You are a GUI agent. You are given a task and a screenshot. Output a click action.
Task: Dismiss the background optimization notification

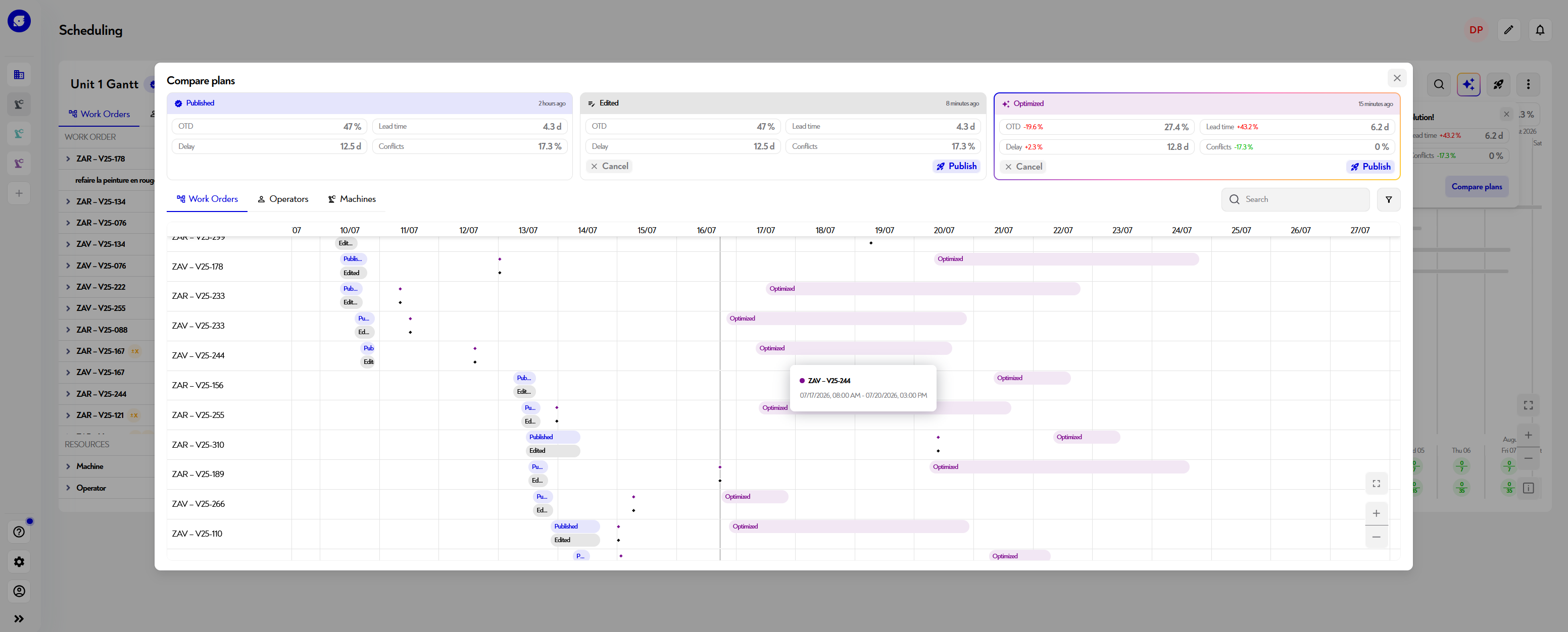click(1506, 115)
